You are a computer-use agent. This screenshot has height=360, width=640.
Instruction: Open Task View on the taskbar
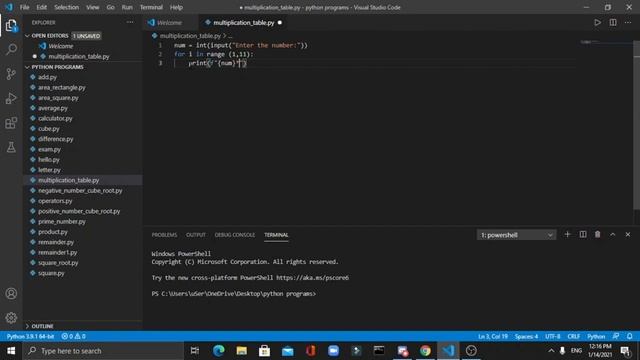[x=195, y=351]
